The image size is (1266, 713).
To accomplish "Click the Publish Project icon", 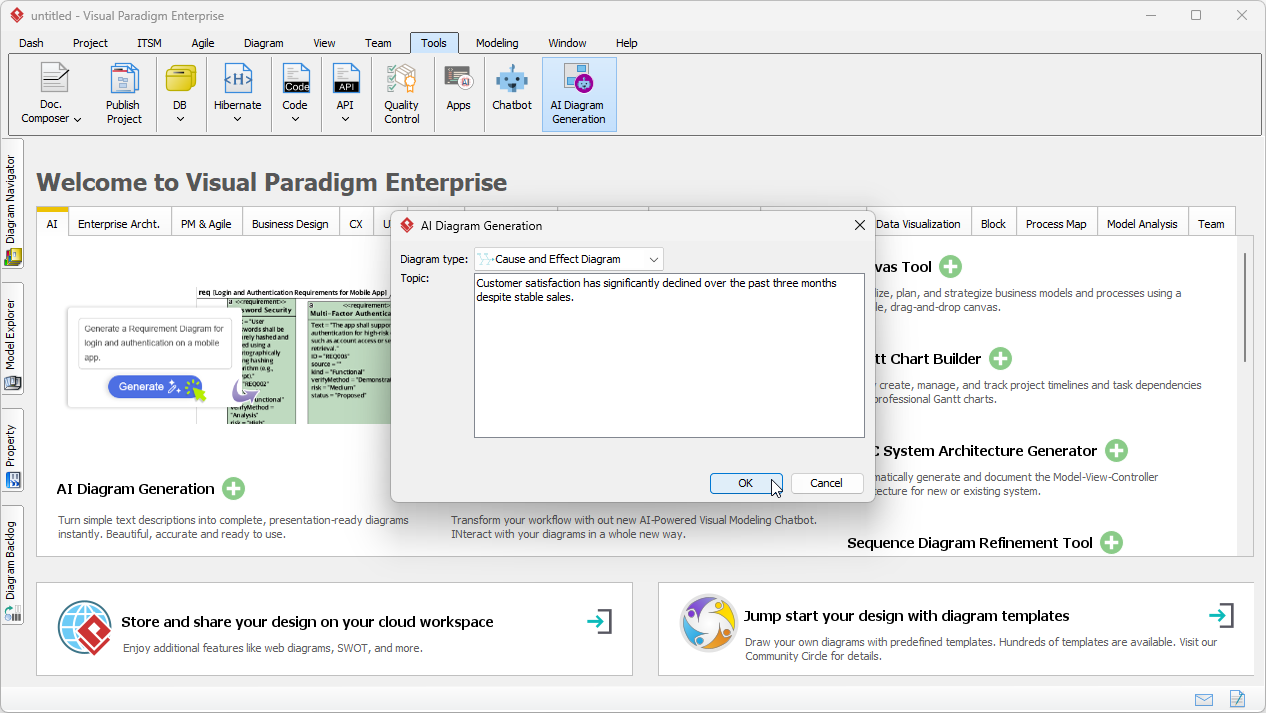I will (124, 94).
